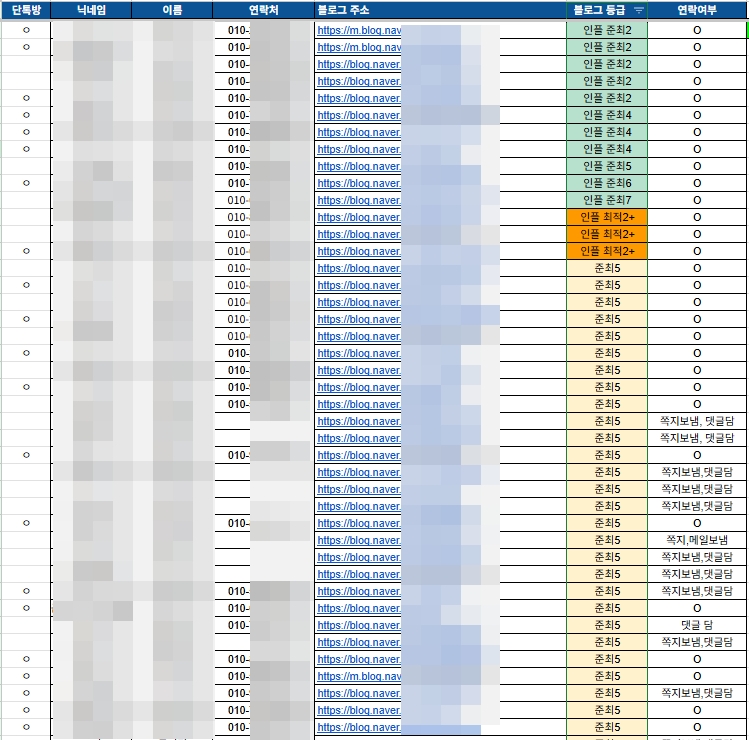This screenshot has height=740, width=749.
Task: Click the 인플 준최7 grade cell
Action: click(x=606, y=200)
